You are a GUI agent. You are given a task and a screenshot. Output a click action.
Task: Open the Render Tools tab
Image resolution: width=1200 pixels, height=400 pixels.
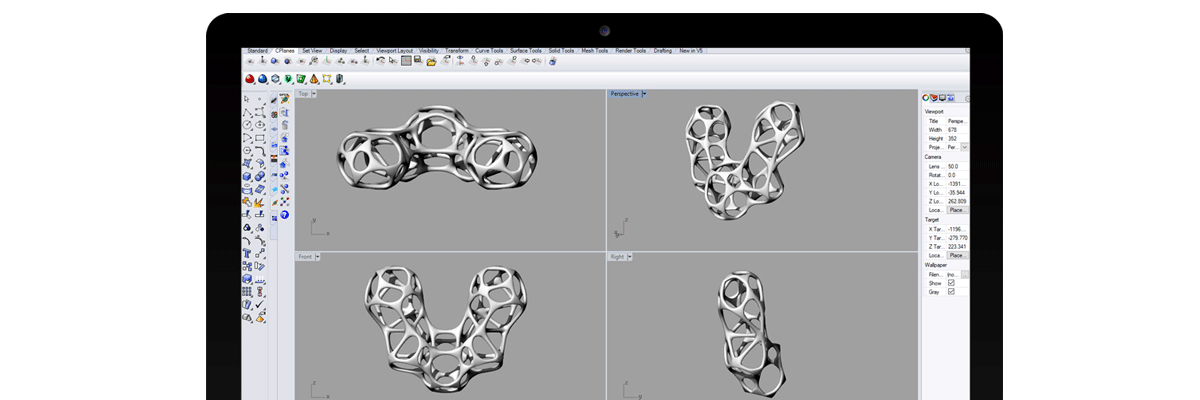click(x=631, y=50)
